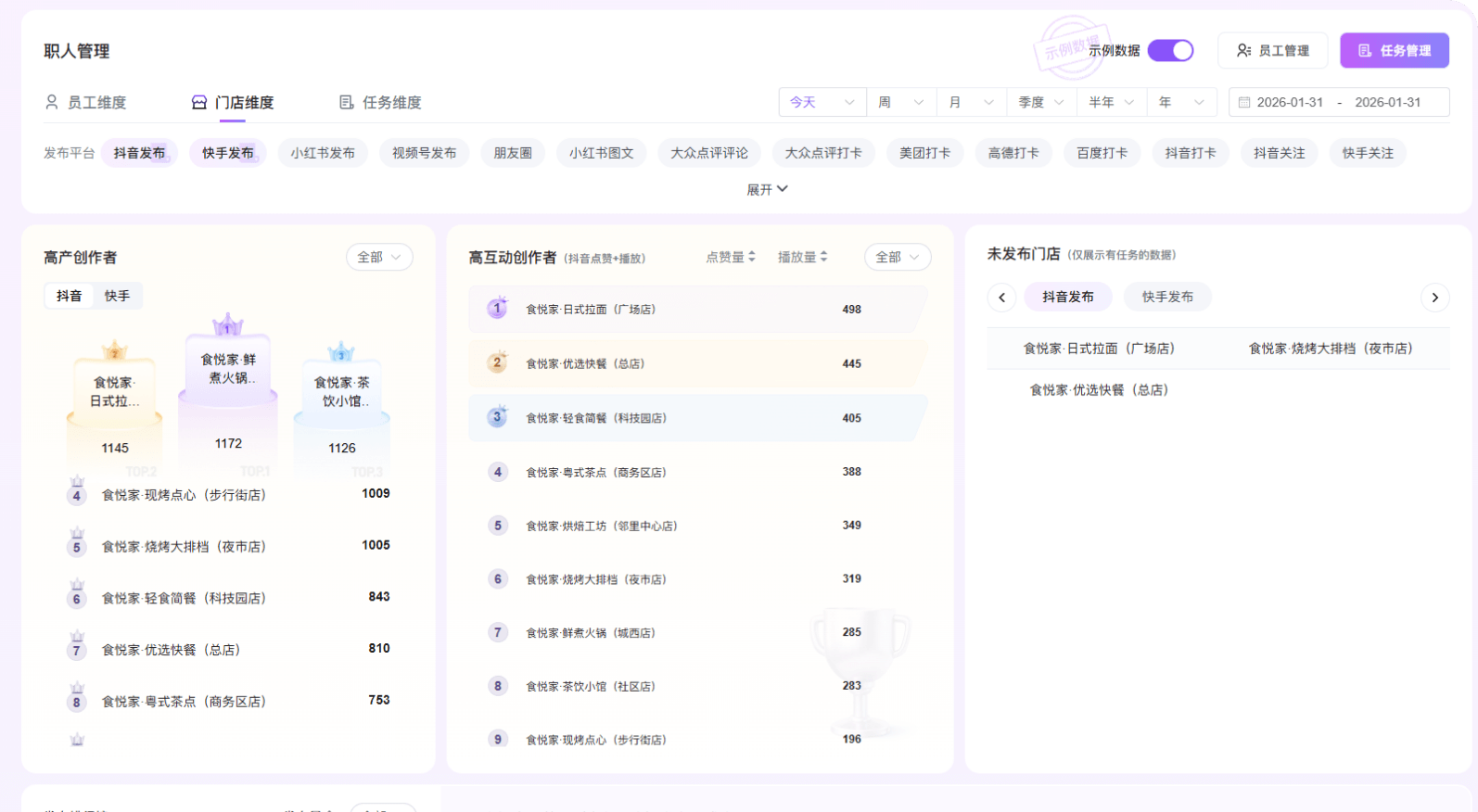Open 任务管理 with the purple button

coord(1394,51)
